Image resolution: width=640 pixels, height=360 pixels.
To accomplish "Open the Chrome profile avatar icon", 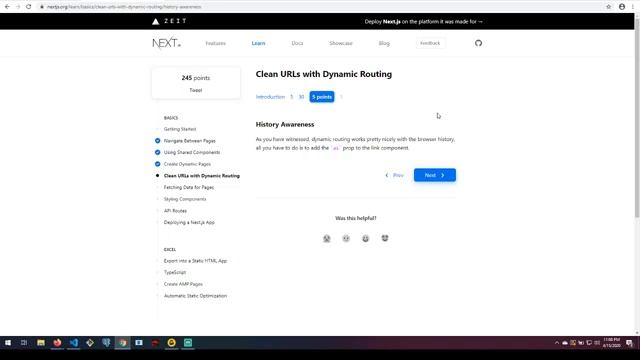I will 622,7.
